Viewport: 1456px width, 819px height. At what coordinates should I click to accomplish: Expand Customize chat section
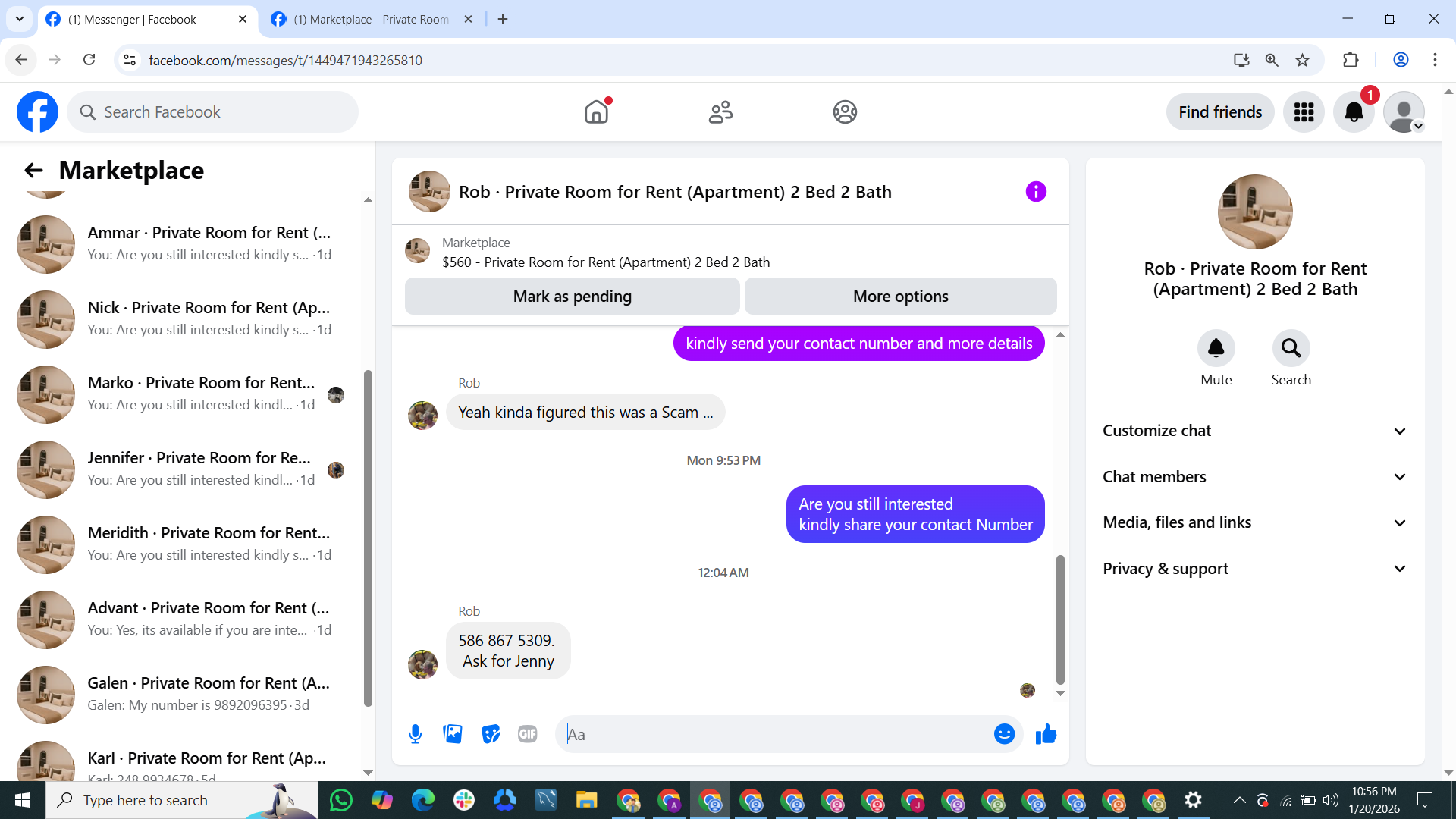(x=1255, y=431)
